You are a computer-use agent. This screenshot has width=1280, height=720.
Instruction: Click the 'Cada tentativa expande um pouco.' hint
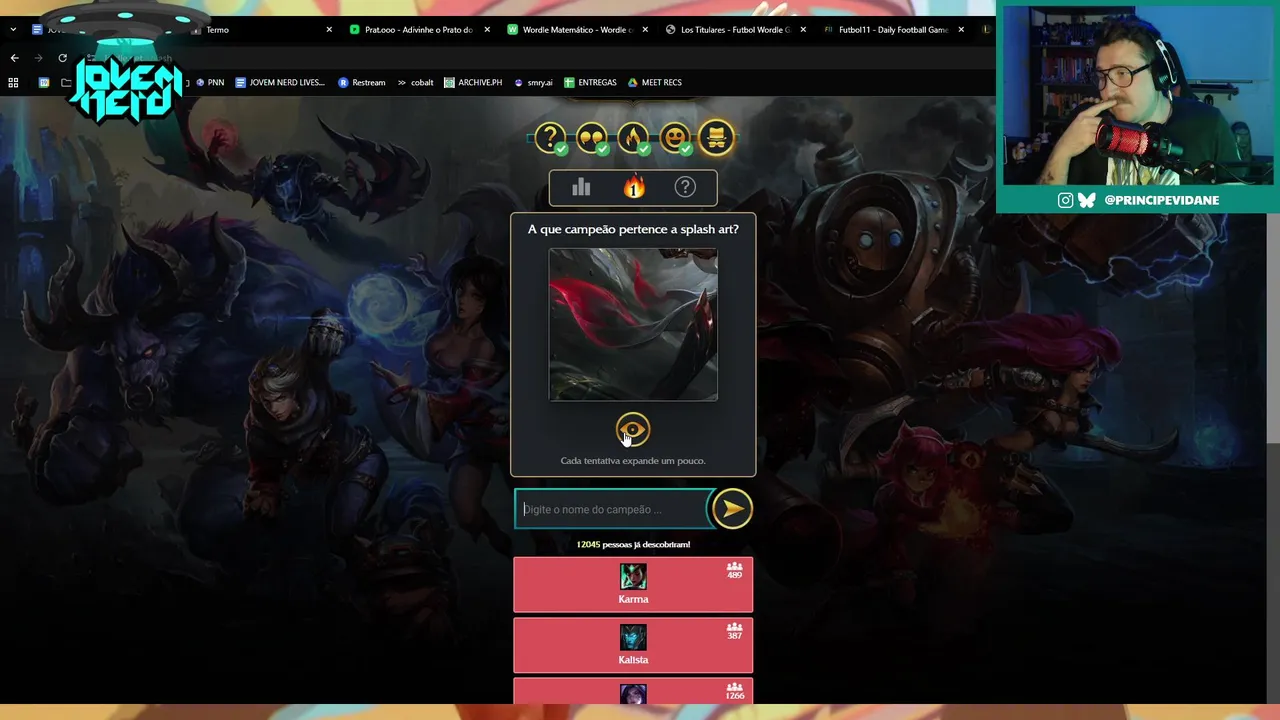coord(633,461)
